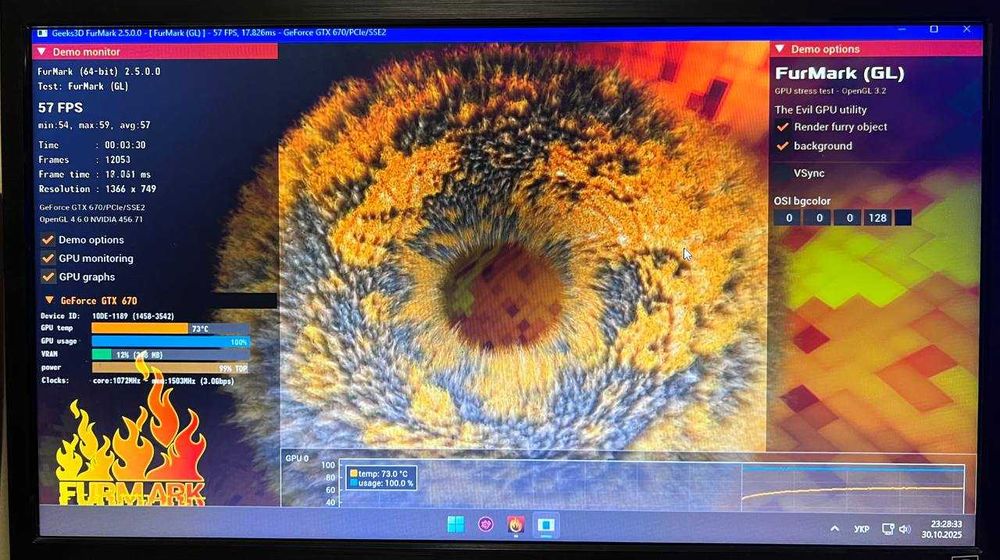Click the second OSI bgcolor value field
The image size is (1000, 560).
(819, 217)
